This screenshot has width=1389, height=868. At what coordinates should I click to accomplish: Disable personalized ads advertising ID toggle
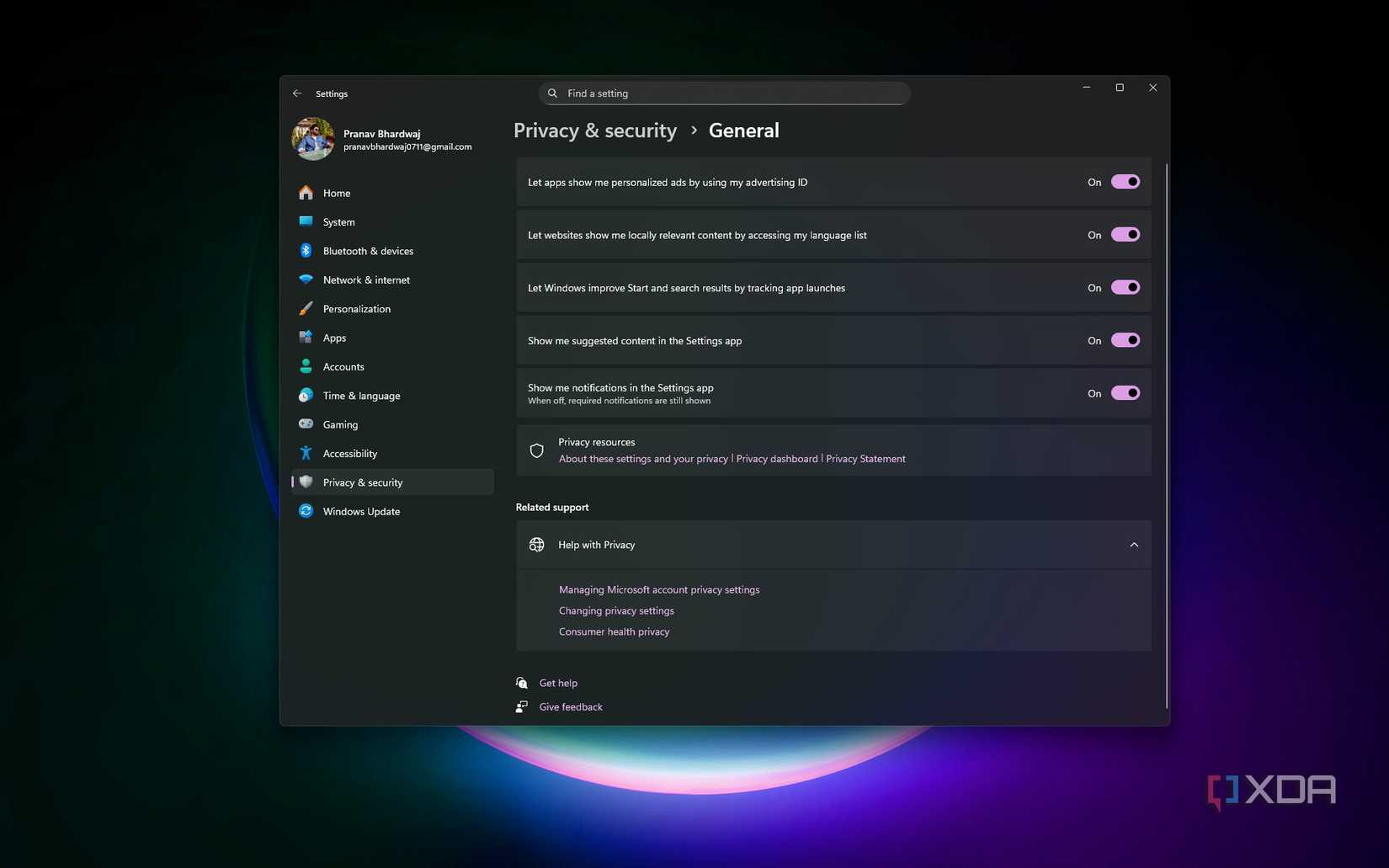(1125, 182)
